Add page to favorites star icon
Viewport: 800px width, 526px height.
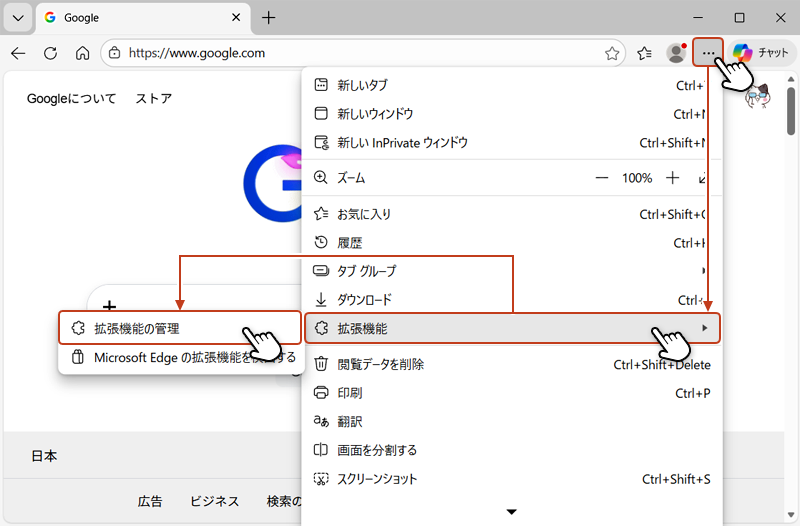coord(612,53)
